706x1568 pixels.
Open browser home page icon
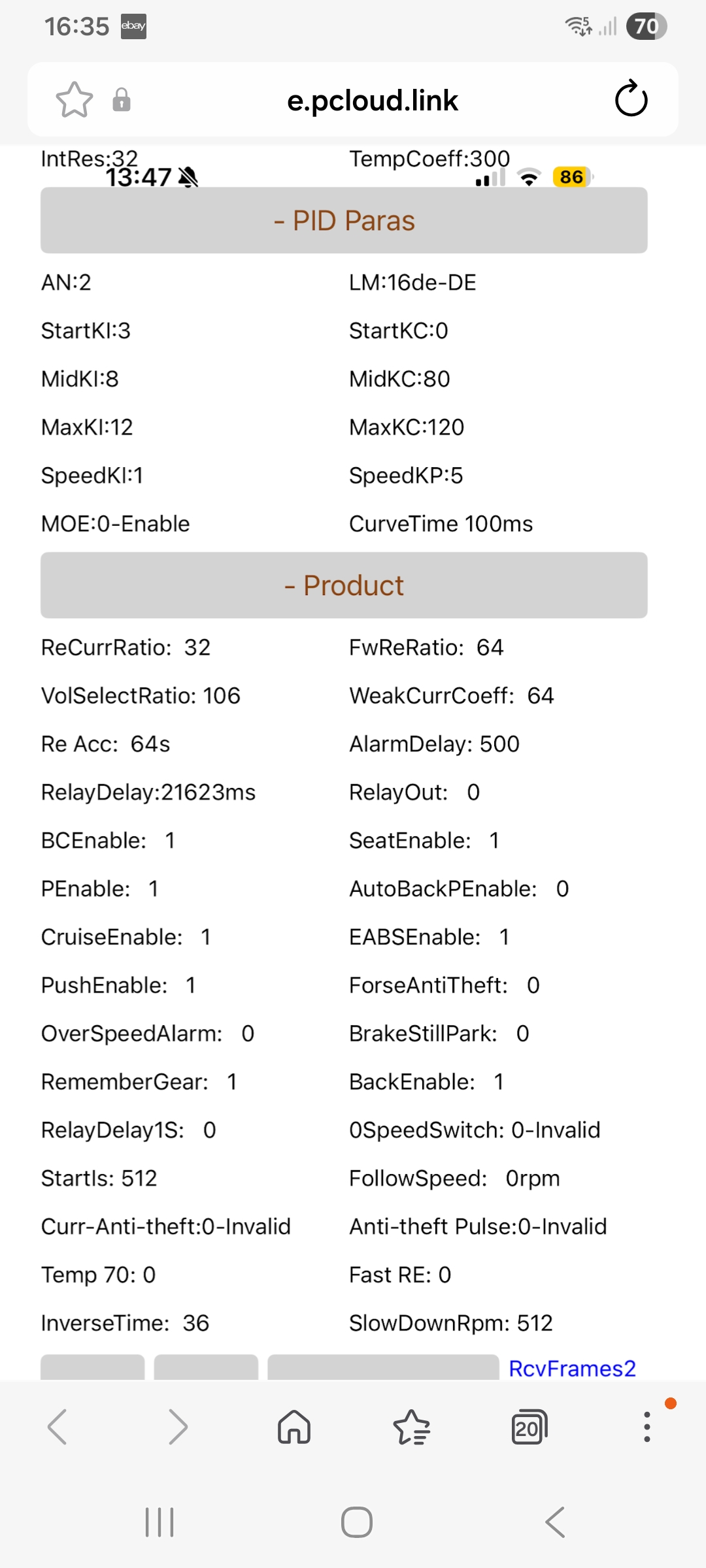(x=294, y=1426)
